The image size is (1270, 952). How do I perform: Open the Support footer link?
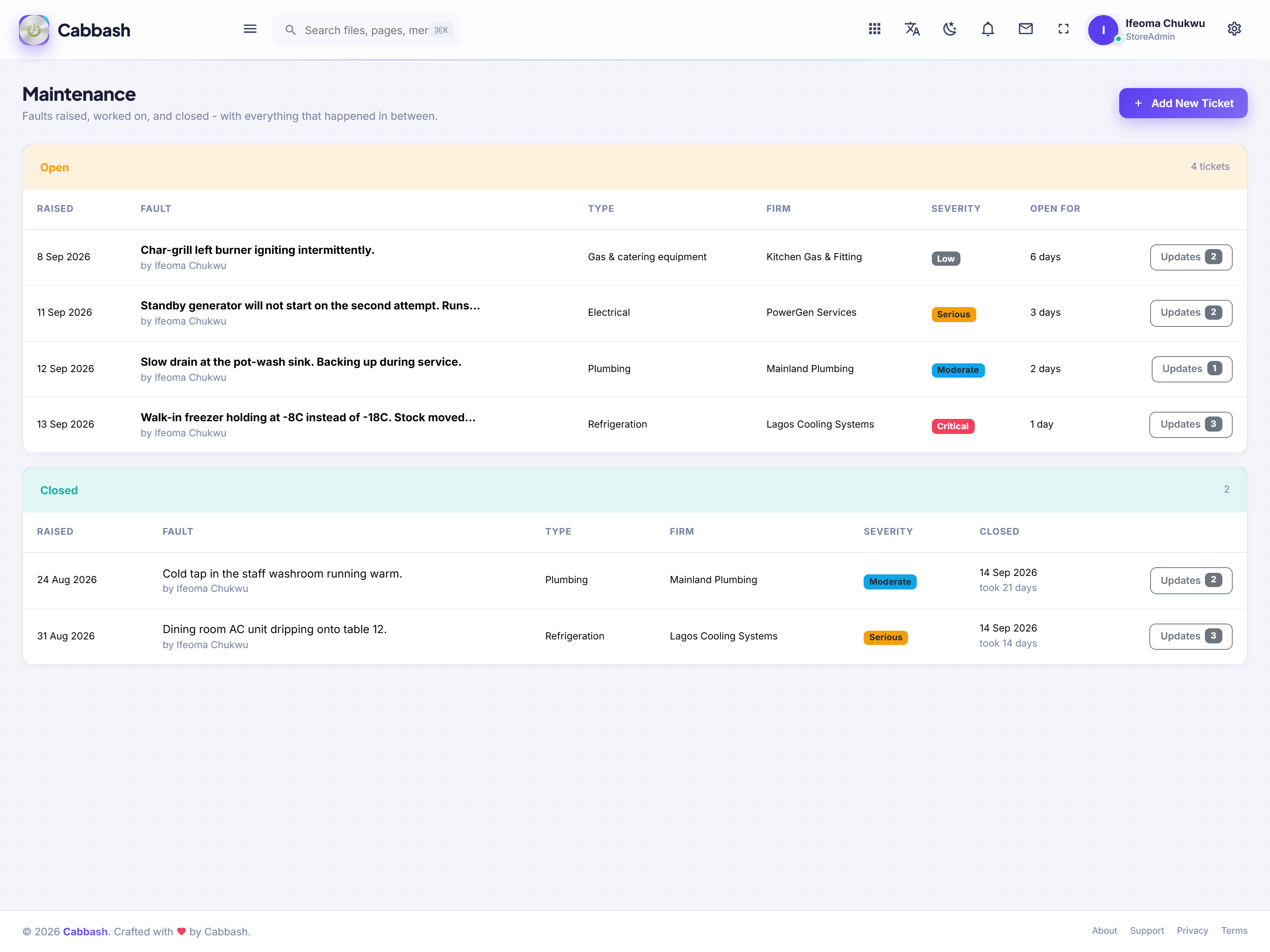pos(1147,931)
